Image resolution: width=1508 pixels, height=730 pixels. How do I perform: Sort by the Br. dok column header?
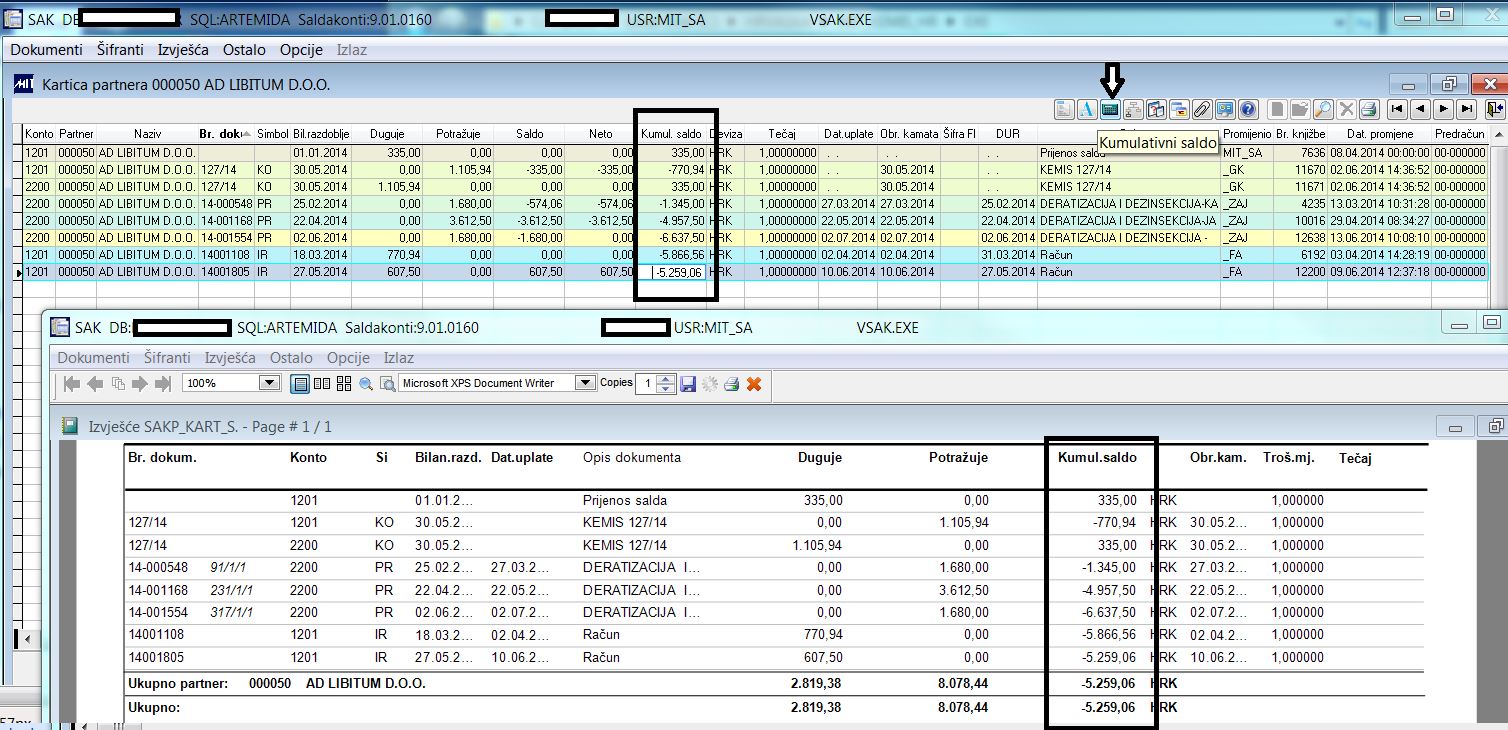[226, 134]
